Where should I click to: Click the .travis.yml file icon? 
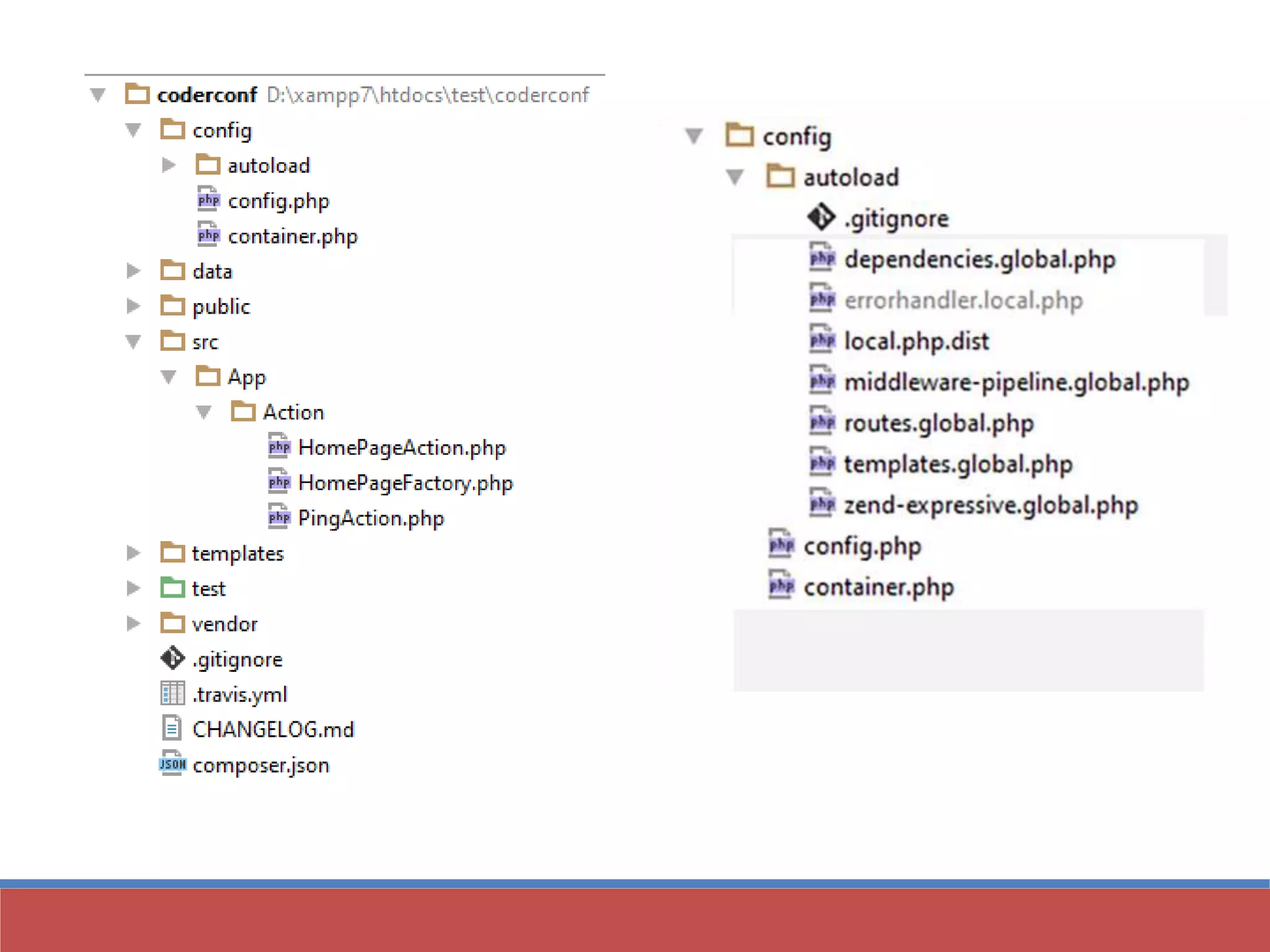[172, 694]
